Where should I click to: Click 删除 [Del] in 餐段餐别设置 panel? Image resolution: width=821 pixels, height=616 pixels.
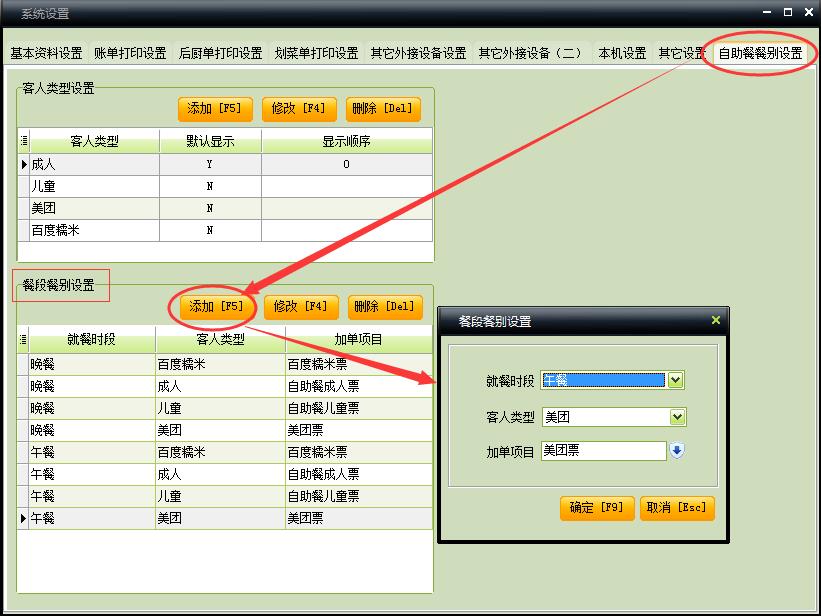coord(385,306)
